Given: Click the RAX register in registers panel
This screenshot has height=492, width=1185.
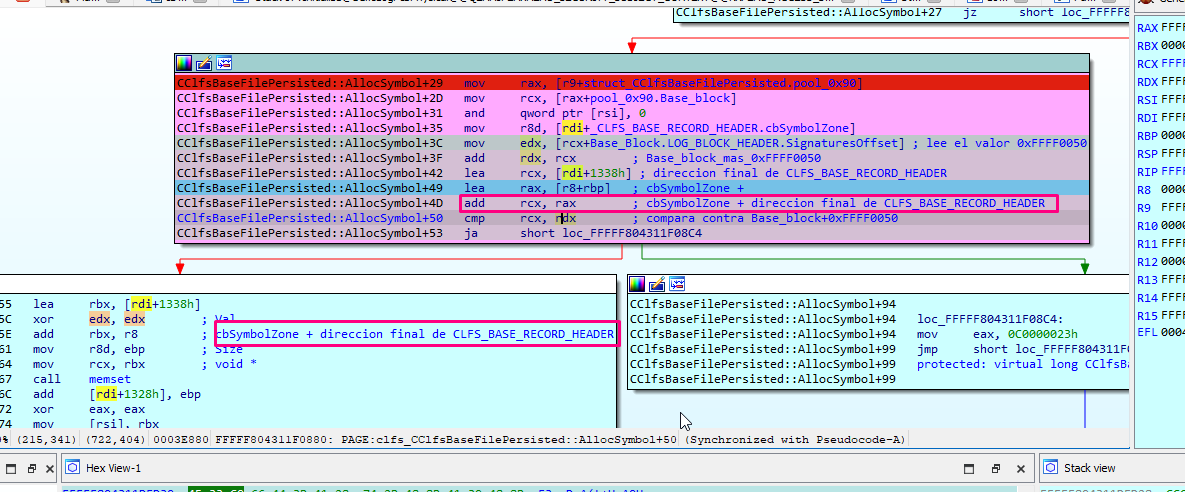Looking at the screenshot, I should click(1148, 28).
